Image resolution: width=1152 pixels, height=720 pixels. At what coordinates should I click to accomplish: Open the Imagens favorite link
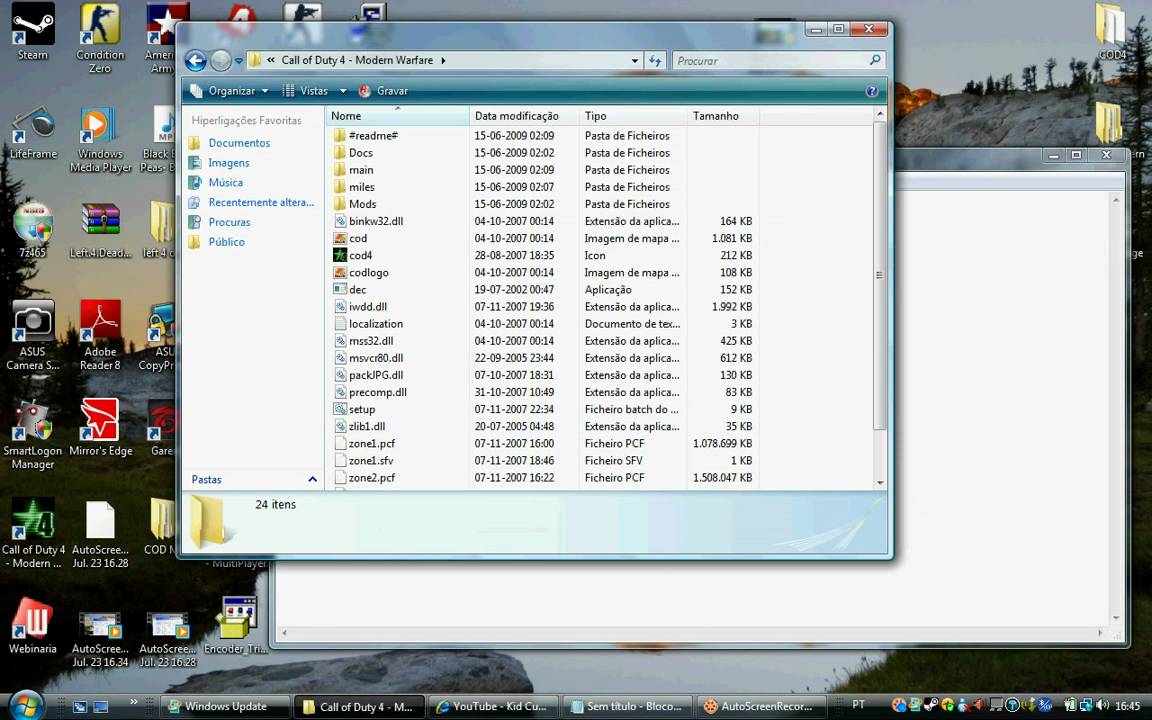point(228,162)
